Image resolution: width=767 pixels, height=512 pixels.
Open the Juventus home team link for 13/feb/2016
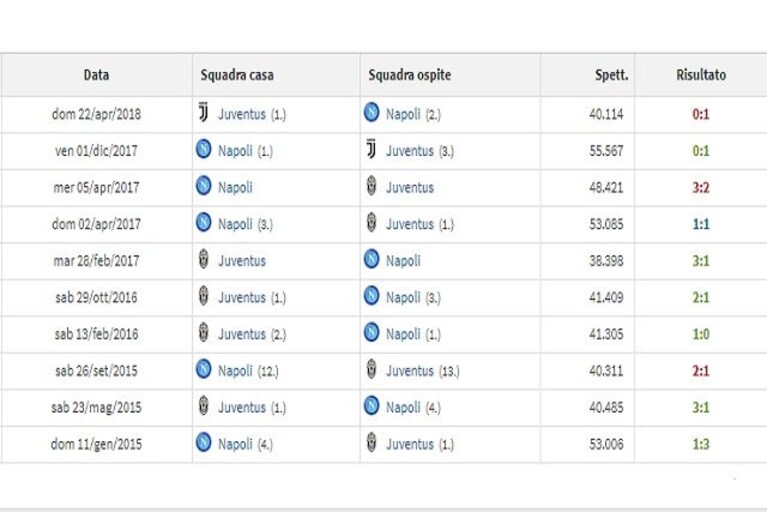(242, 334)
